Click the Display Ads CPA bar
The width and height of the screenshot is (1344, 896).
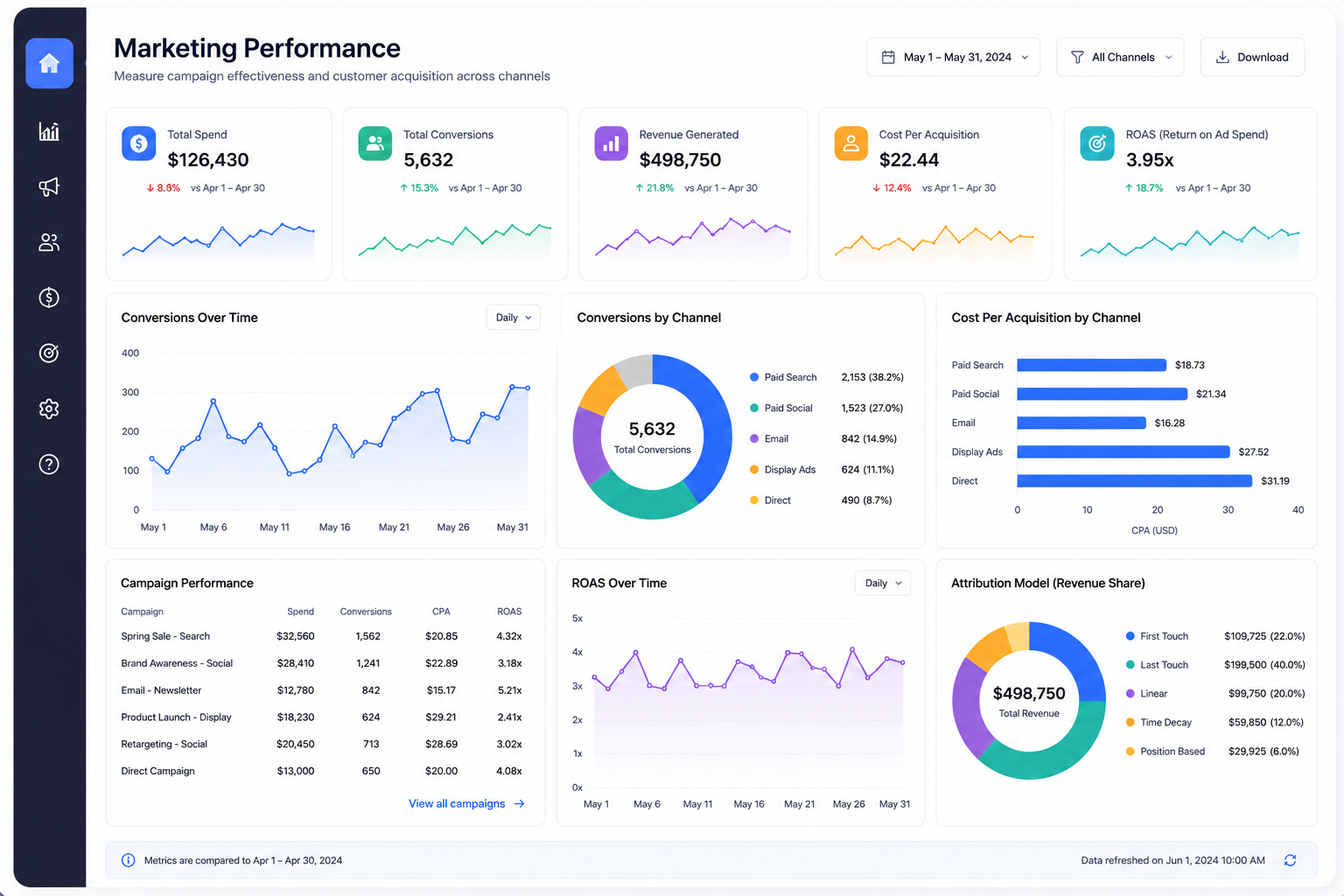pyautogui.click(x=1123, y=451)
